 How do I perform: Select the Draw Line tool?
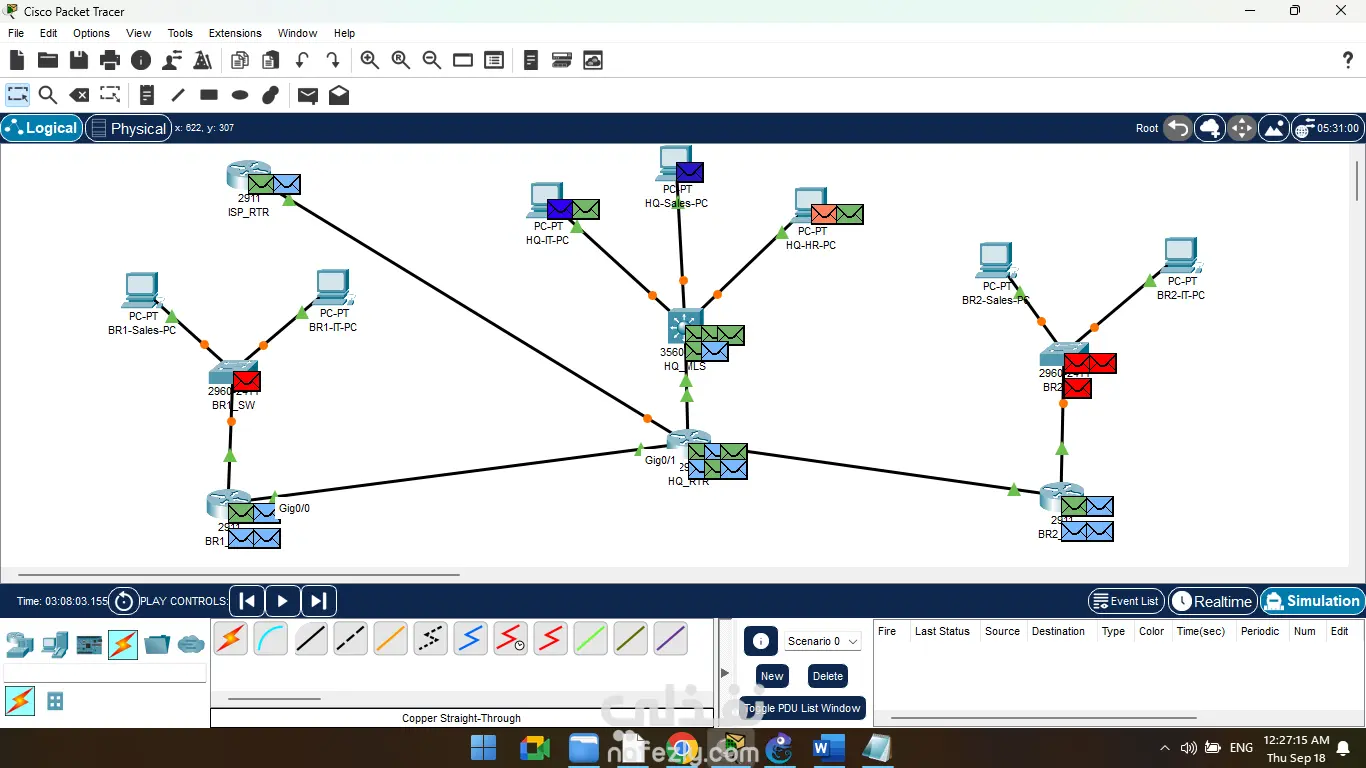[x=178, y=95]
